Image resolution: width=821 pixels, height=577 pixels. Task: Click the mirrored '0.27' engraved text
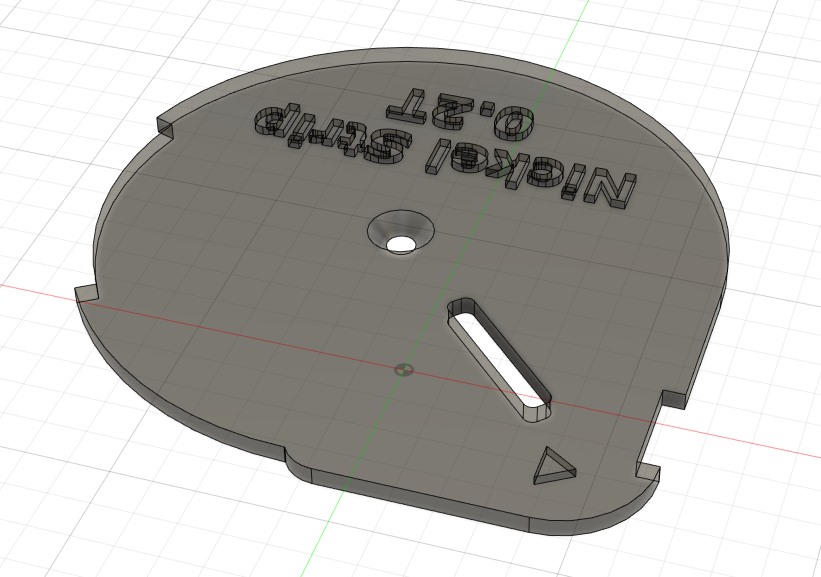[x=461, y=113]
